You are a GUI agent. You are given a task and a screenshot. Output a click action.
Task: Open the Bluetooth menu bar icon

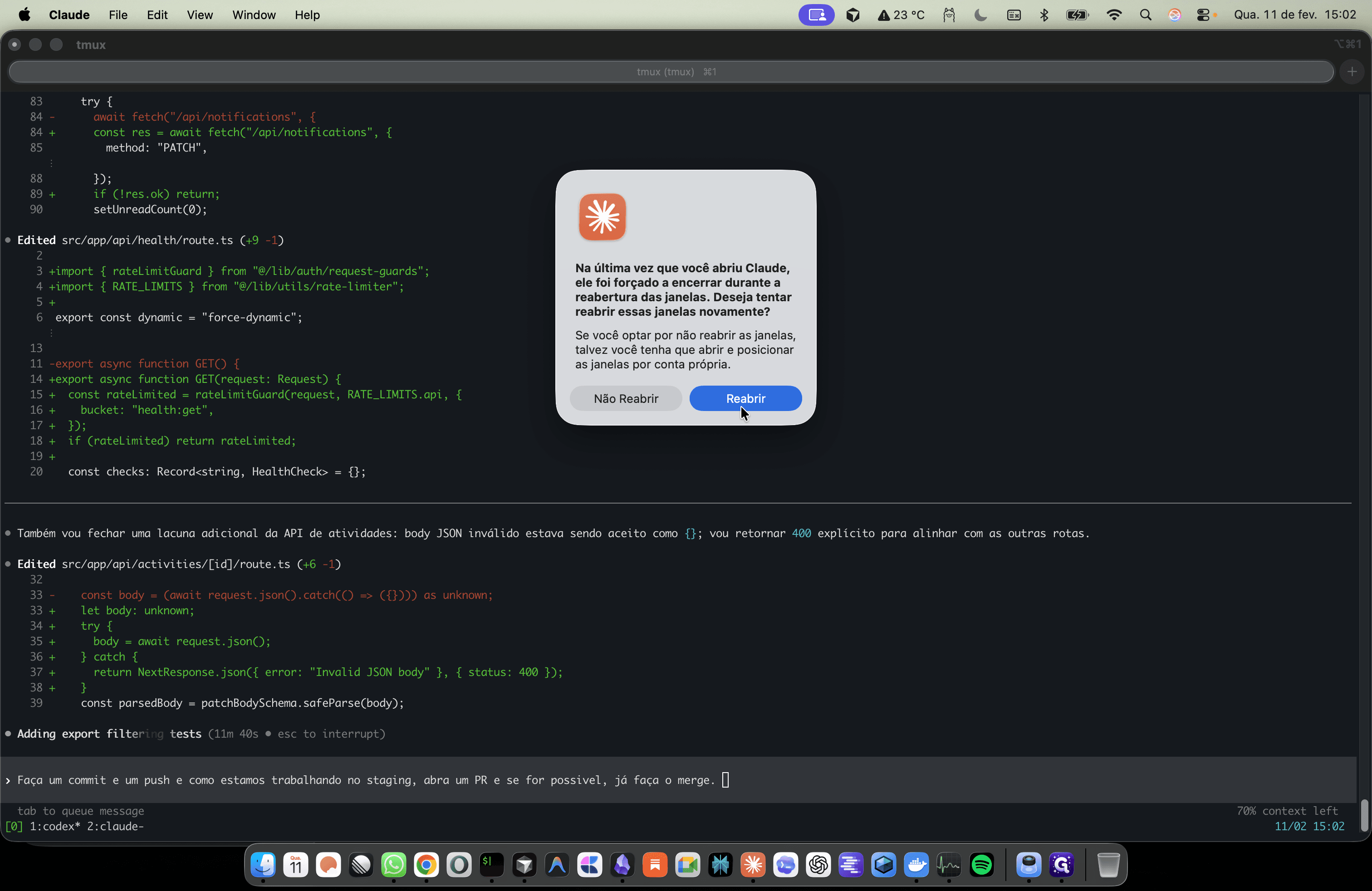tap(1044, 15)
